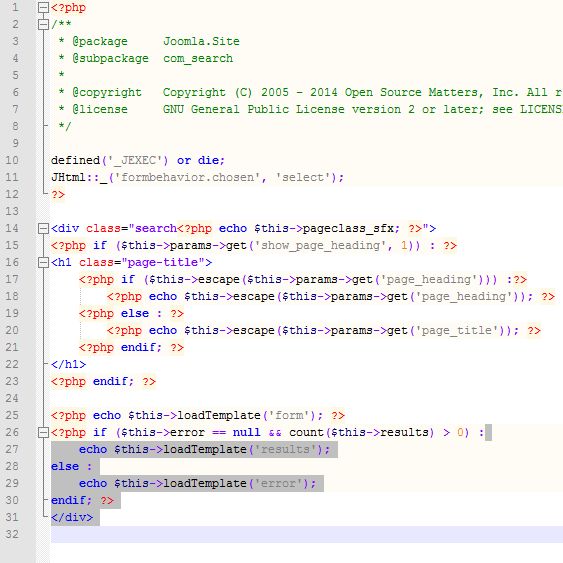Collapse the div search block at line 14
This screenshot has height=563, width=563.
(x=43, y=228)
